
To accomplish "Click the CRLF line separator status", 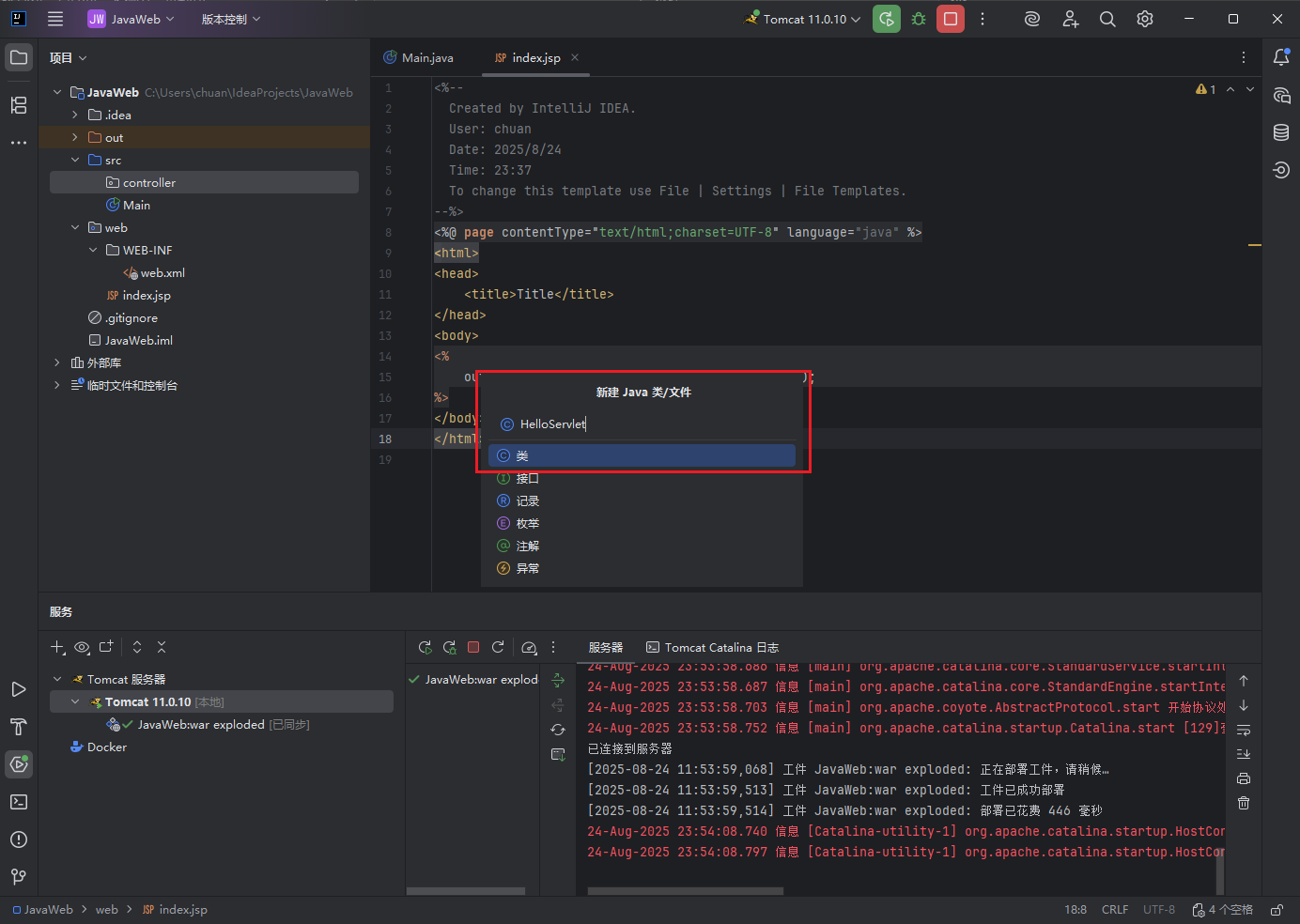I will click(x=1115, y=910).
